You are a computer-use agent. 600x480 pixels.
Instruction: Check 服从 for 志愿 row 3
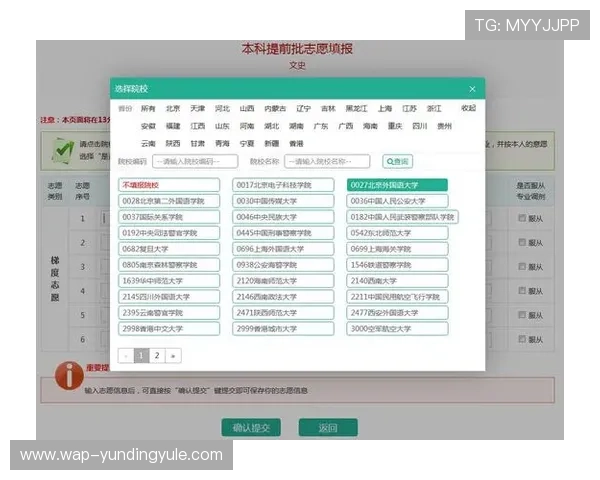pyautogui.click(x=522, y=266)
